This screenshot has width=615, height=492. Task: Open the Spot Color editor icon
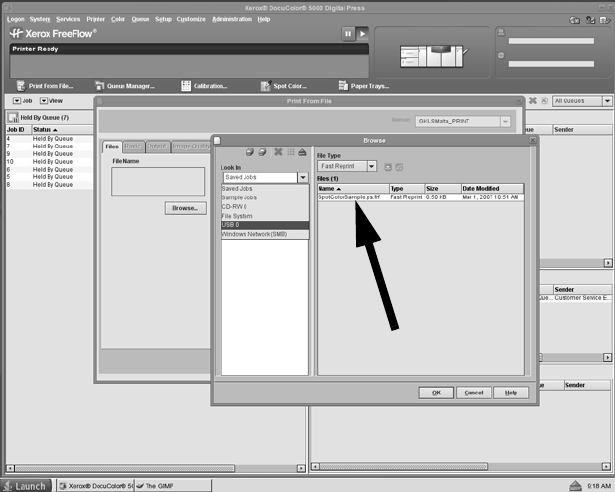pyautogui.click(x=266, y=86)
